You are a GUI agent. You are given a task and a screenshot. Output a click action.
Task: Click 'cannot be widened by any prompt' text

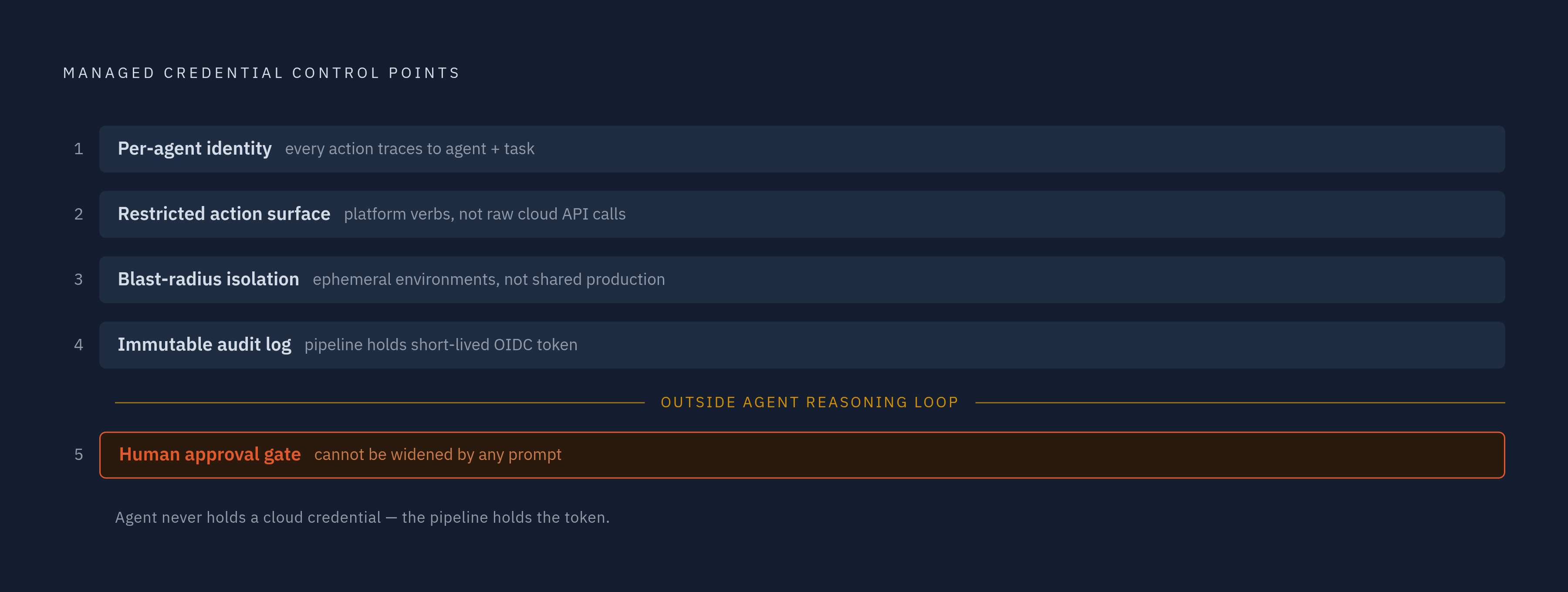point(438,455)
